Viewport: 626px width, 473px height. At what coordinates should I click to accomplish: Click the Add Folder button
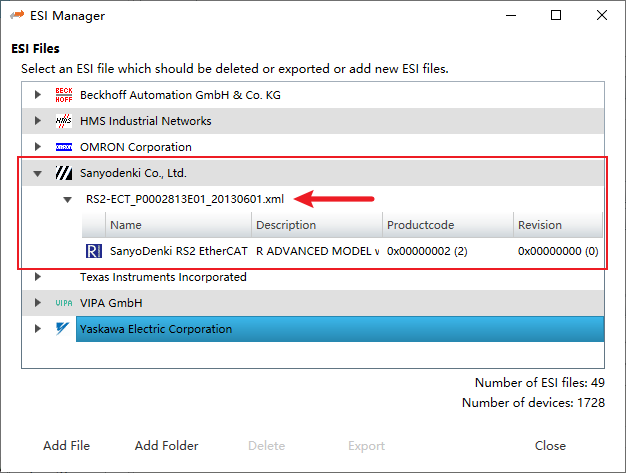click(166, 446)
